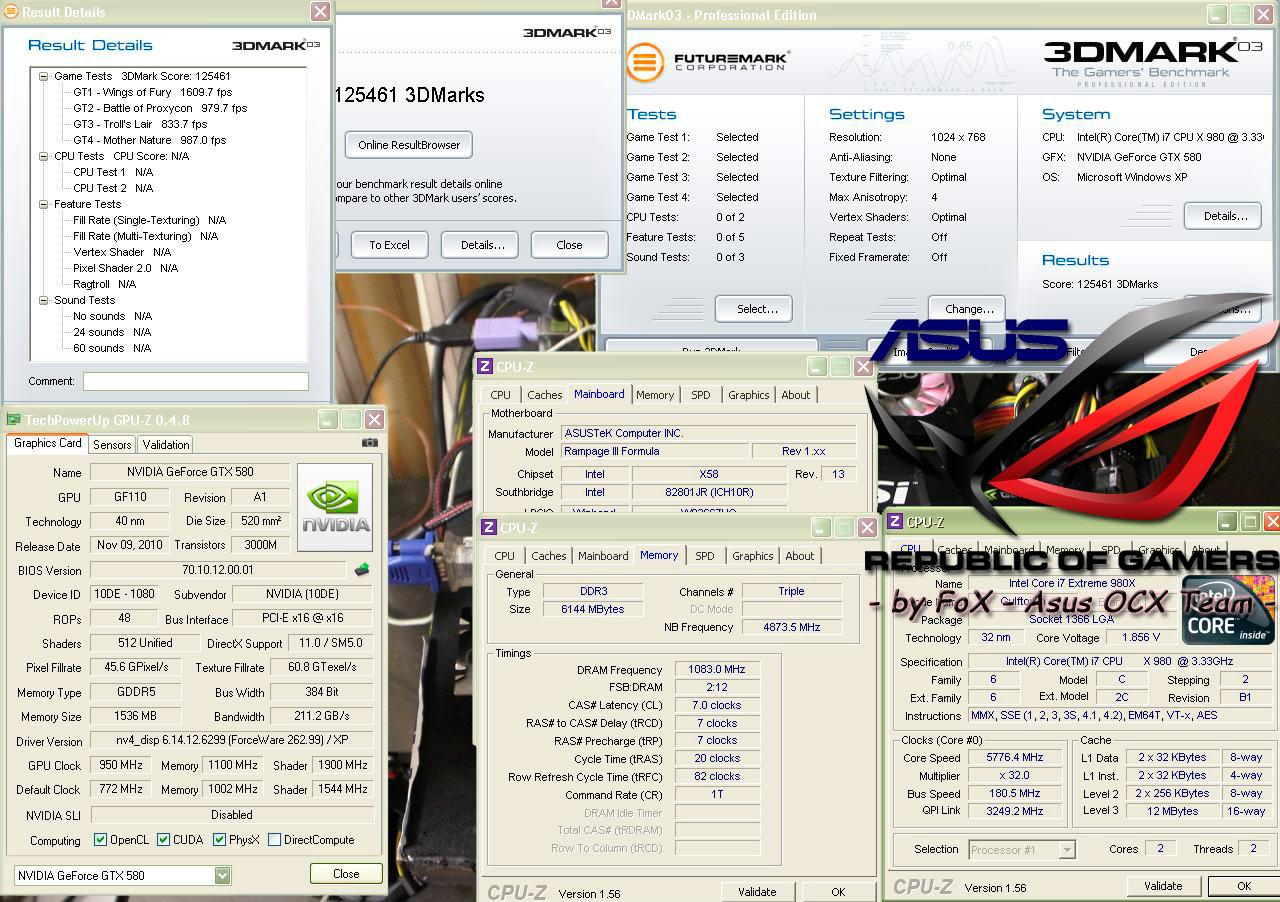
Task: Open the Processor #1 selection dropdown
Action: tap(1067, 850)
